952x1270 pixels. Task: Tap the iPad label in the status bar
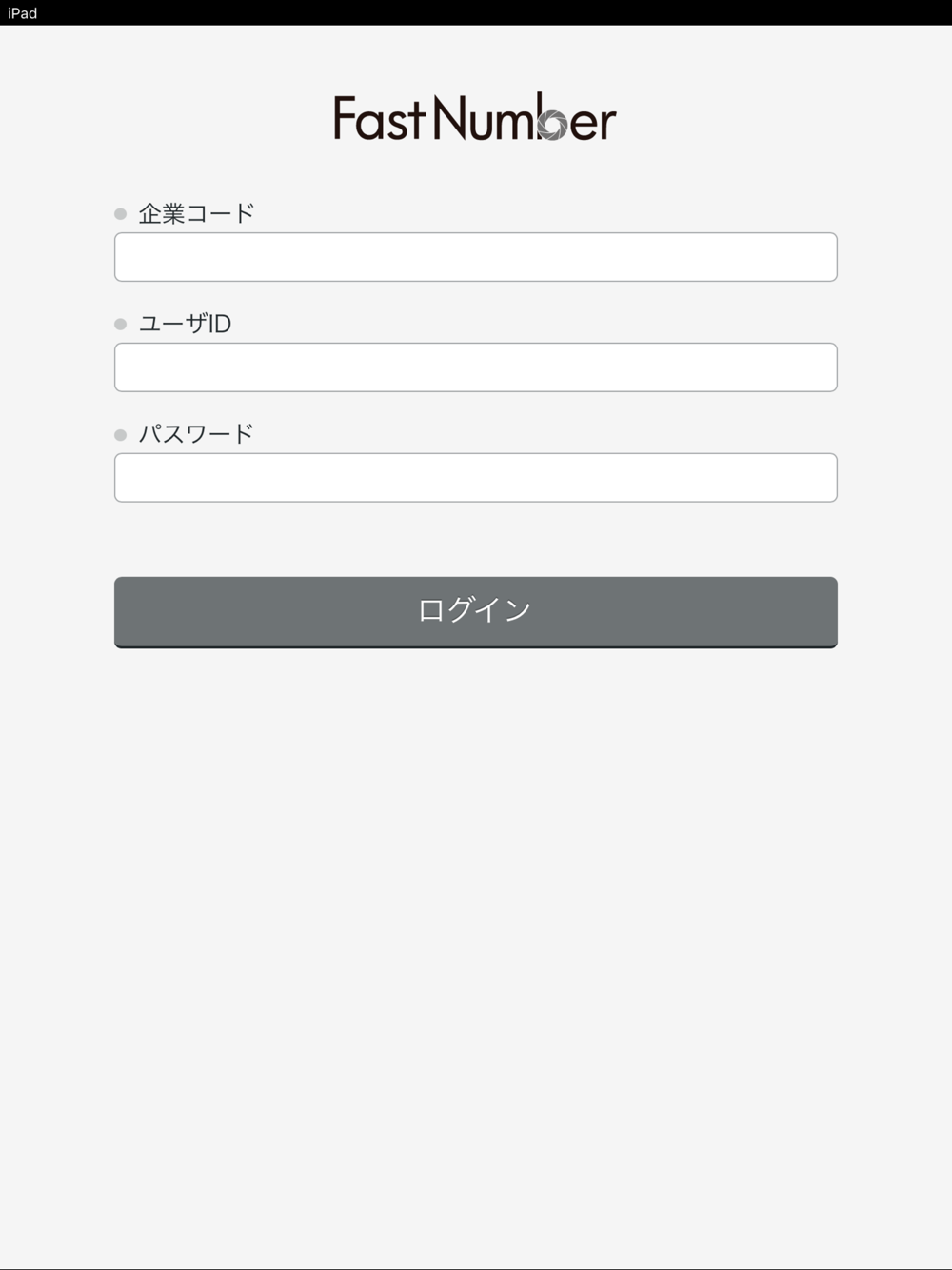click(x=22, y=12)
